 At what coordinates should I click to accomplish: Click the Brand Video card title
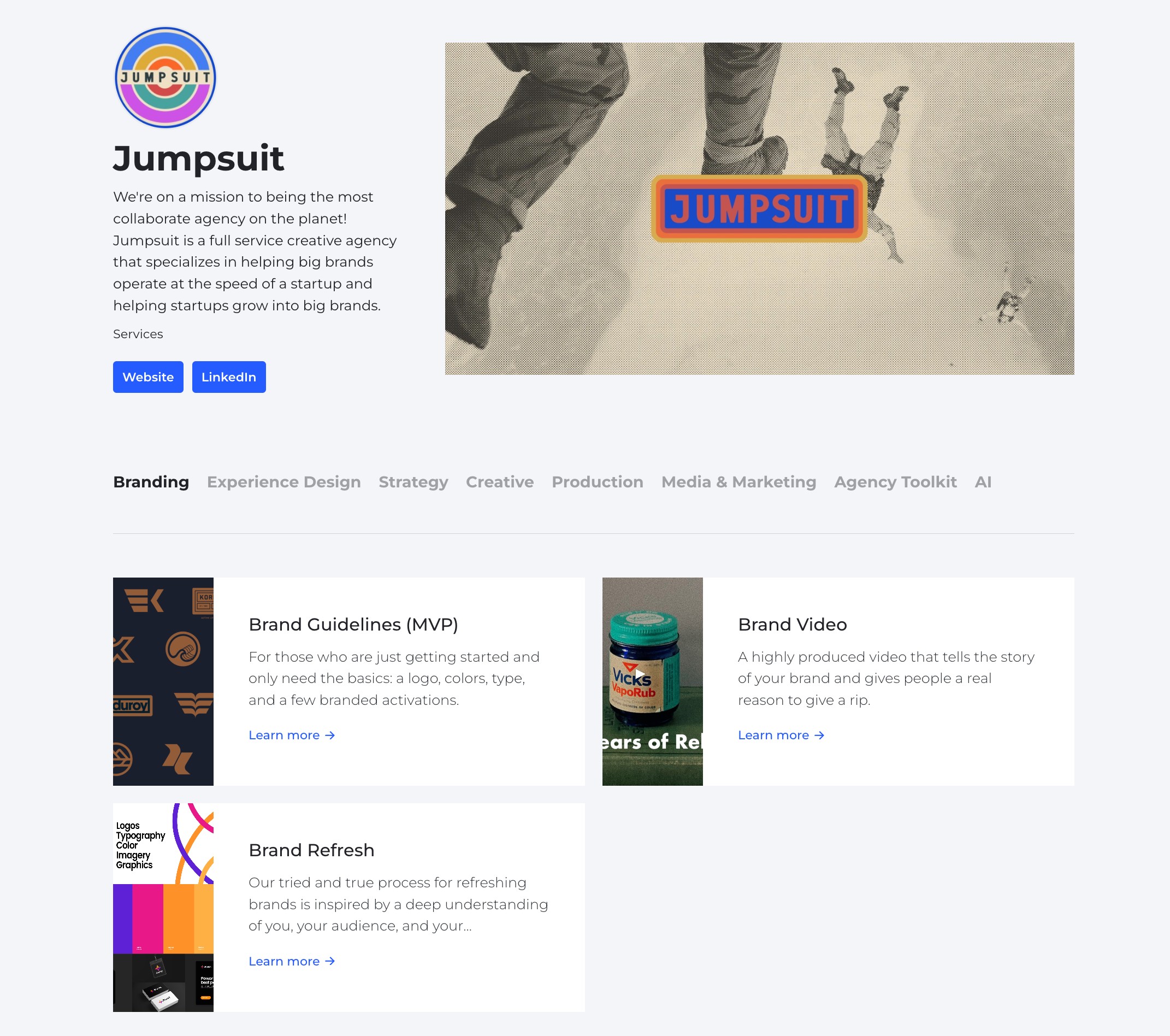(x=792, y=624)
